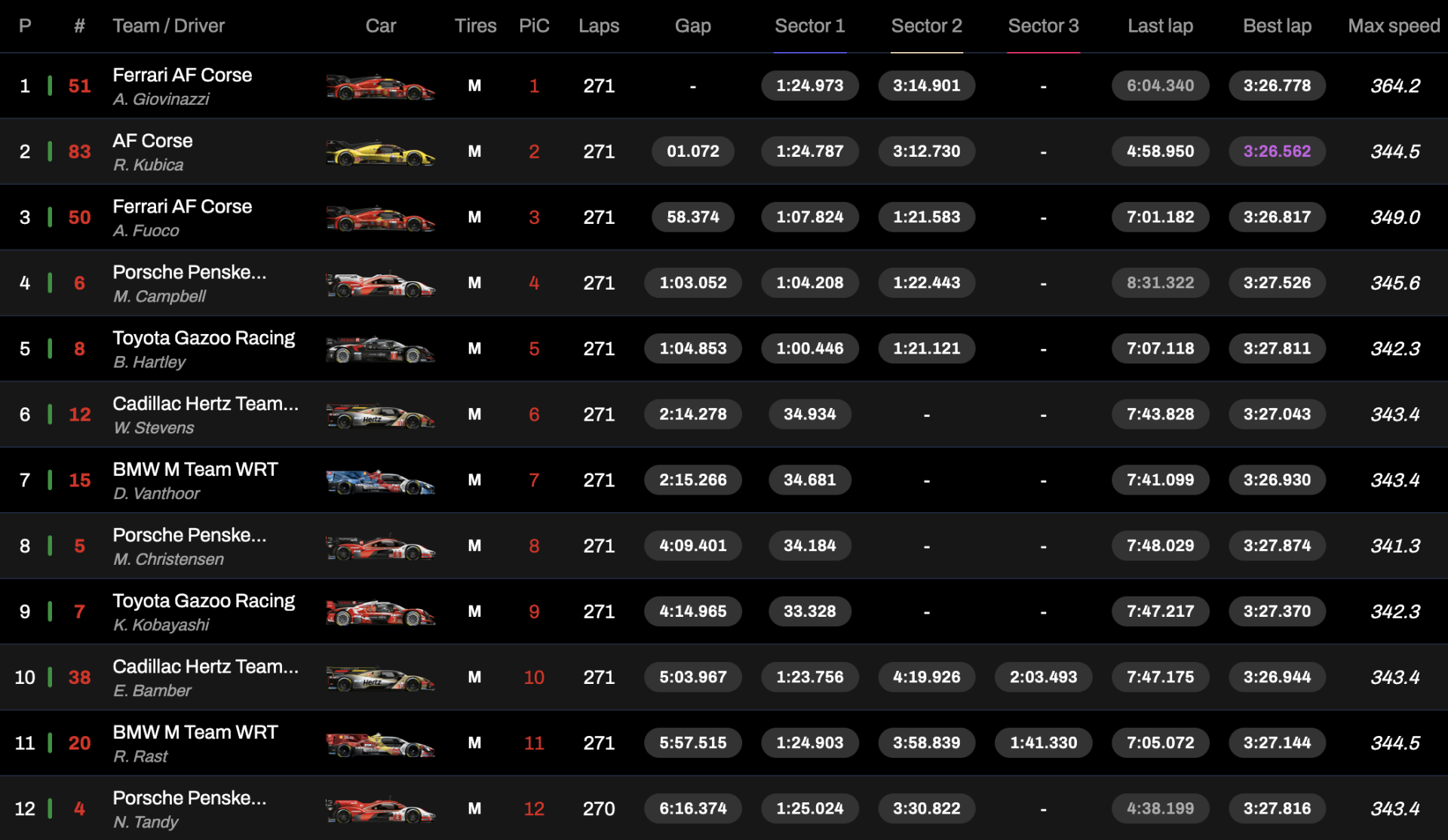Open the Ferrari AF Corse A. Giovinazzi entry
The width and height of the screenshot is (1448, 840).
coord(183,86)
